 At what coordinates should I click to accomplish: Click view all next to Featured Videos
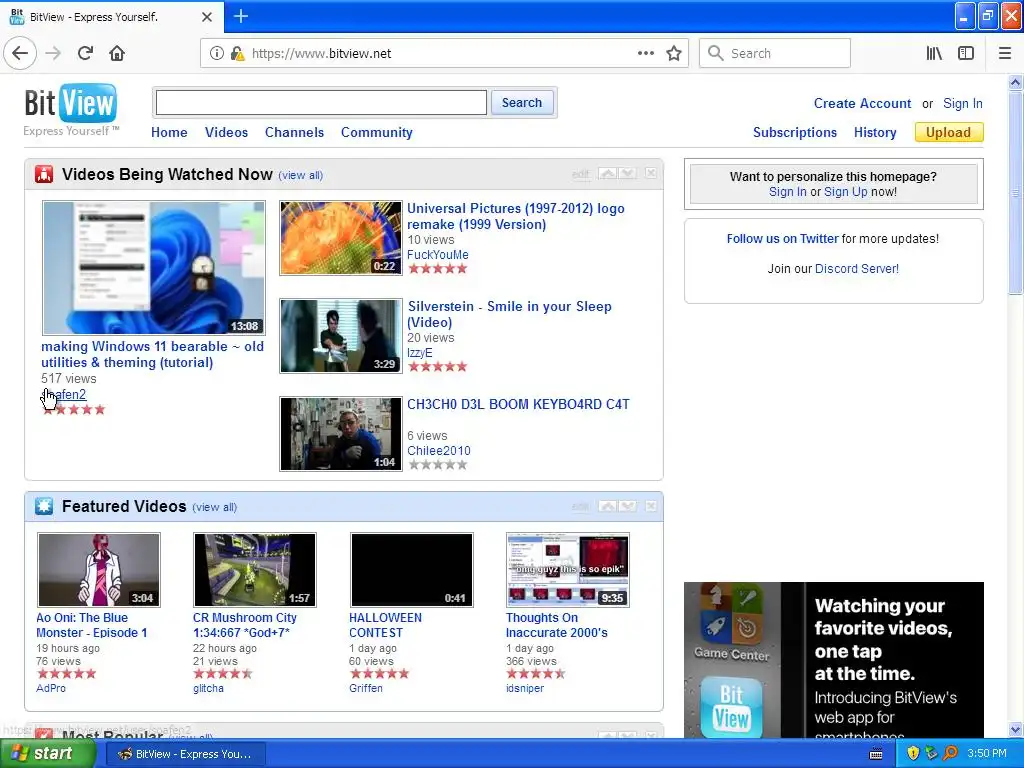point(214,507)
